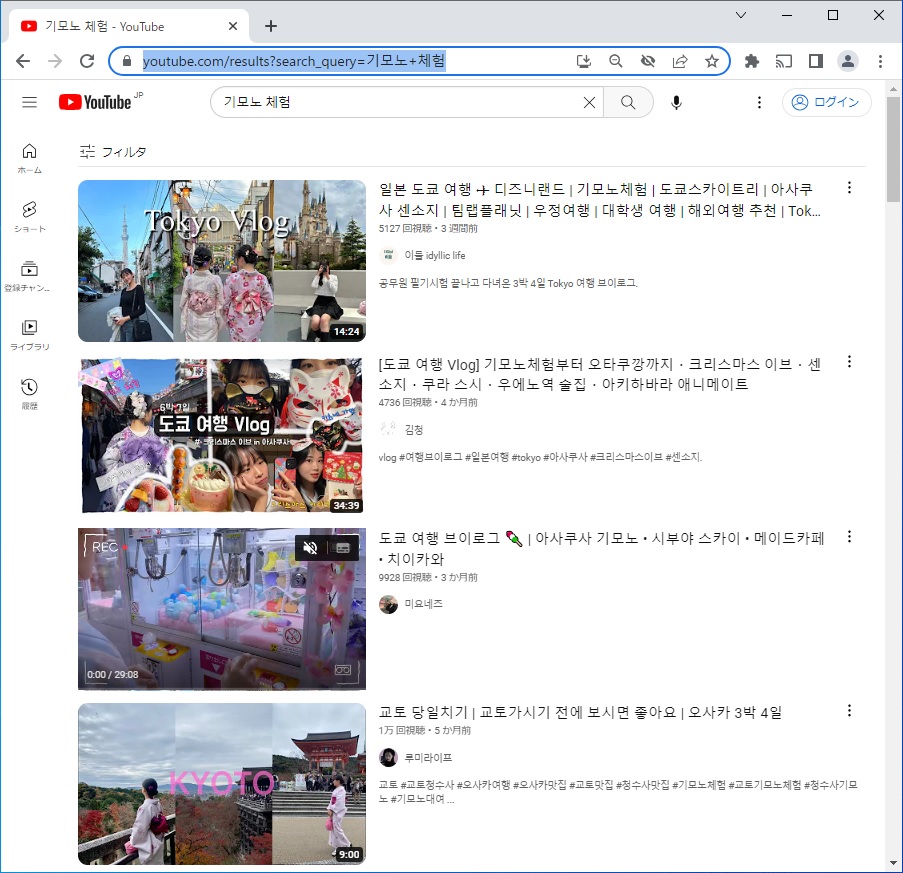The height and width of the screenshot is (873, 903).
Task: Unmute the previewing video thumbnail
Action: pyautogui.click(x=310, y=548)
